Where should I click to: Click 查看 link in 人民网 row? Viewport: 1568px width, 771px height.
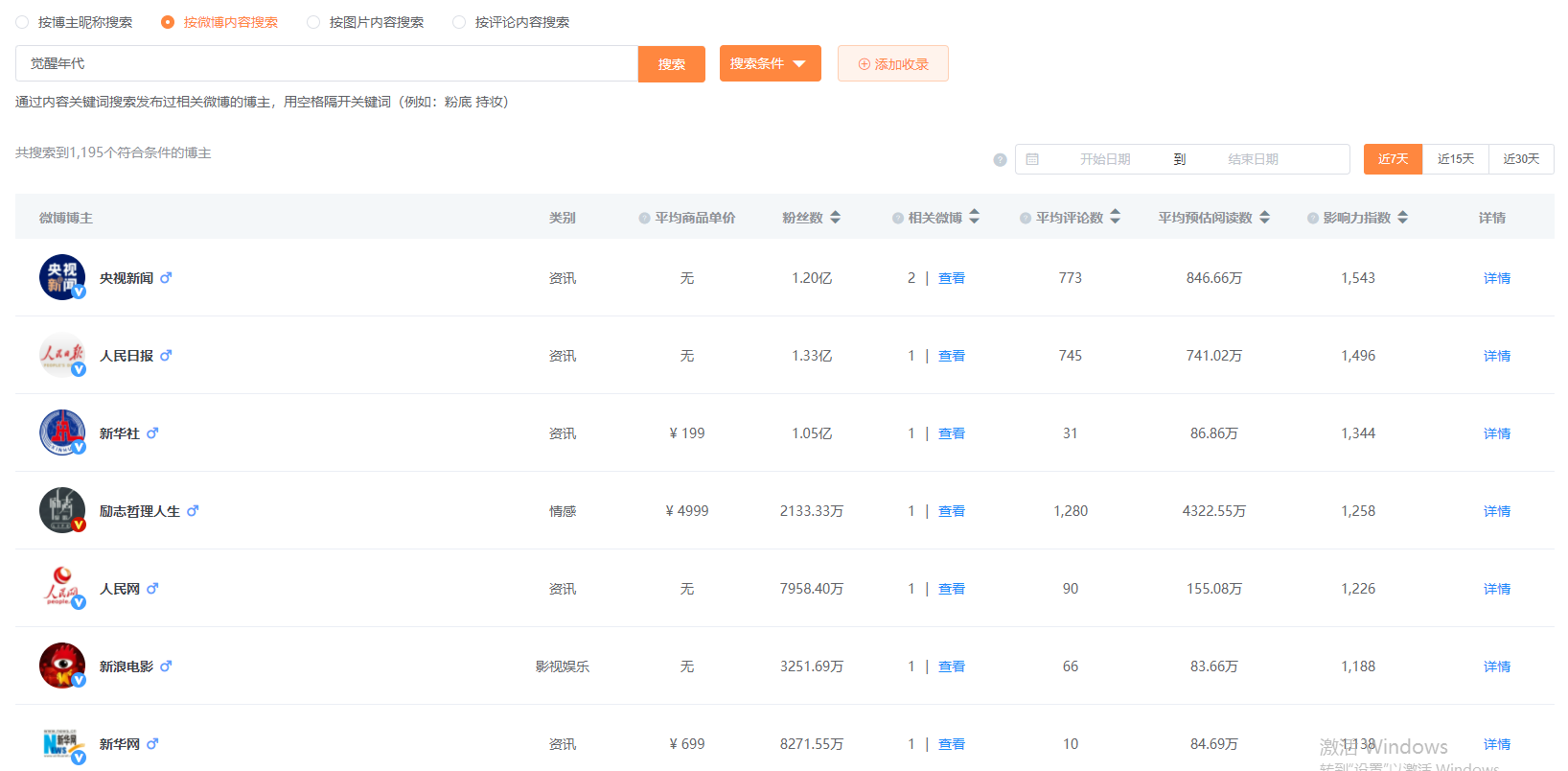coord(952,589)
